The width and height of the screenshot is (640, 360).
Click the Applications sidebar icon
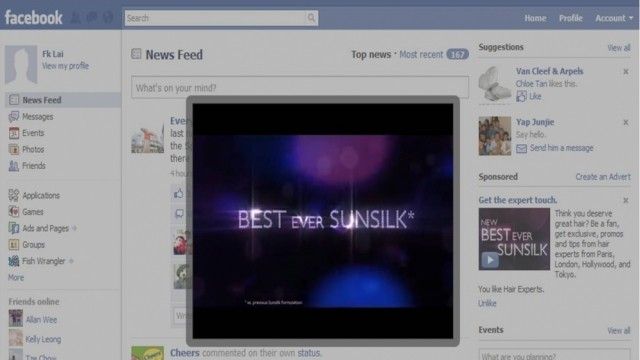14,195
